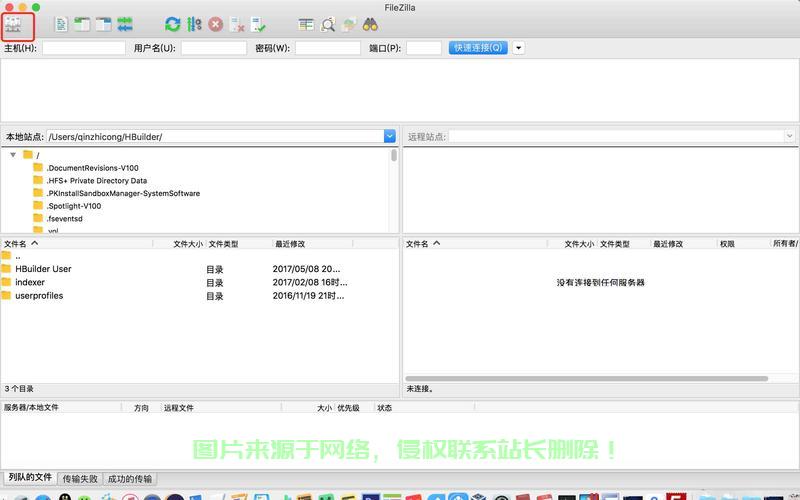Click remote pane 最近修改 column header
800x500 pixels.
pyautogui.click(x=684, y=244)
